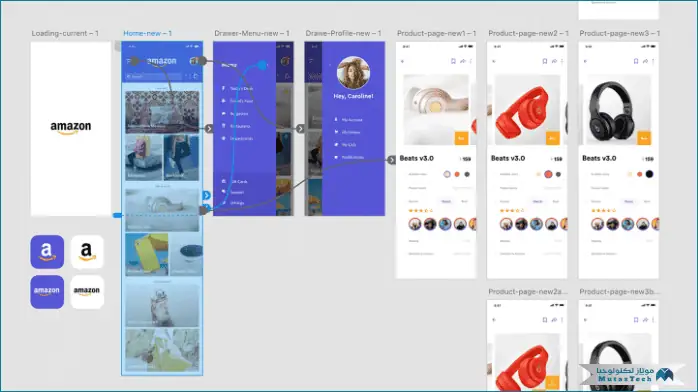The height and width of the screenshot is (392, 698).
Task: Select the purple 'amazon' wordmark app icon
Action: coord(47,292)
